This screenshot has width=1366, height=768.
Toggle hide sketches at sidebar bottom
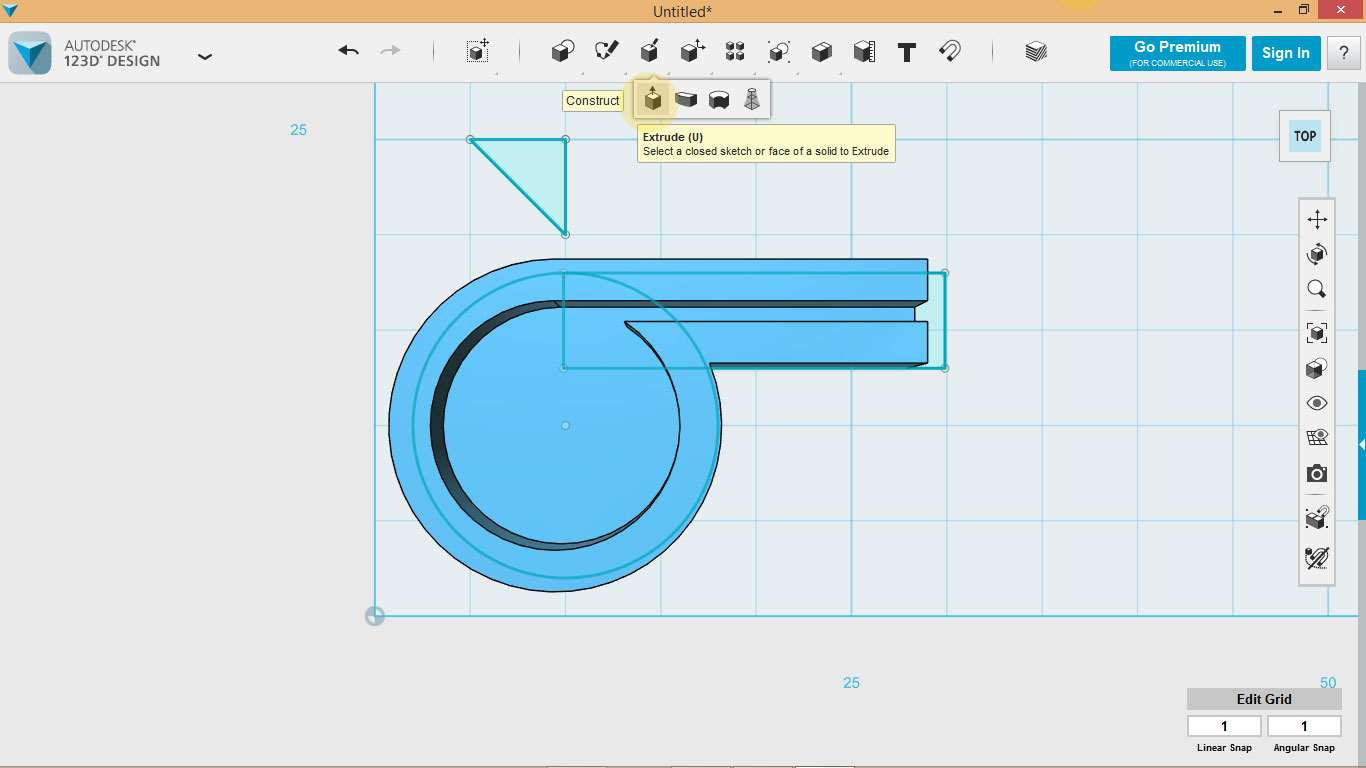click(x=1316, y=558)
